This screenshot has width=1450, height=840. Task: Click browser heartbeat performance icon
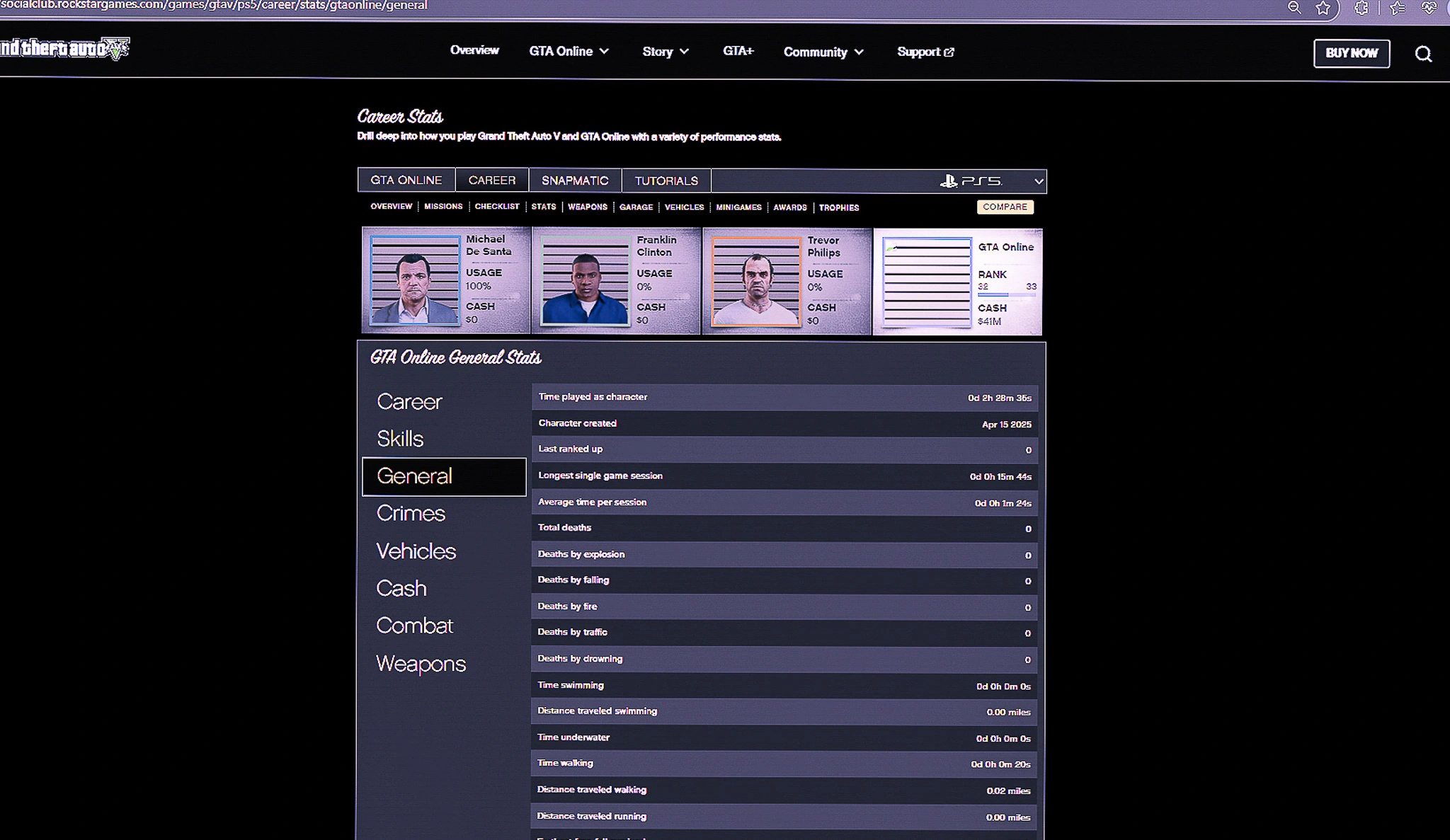tap(1429, 8)
